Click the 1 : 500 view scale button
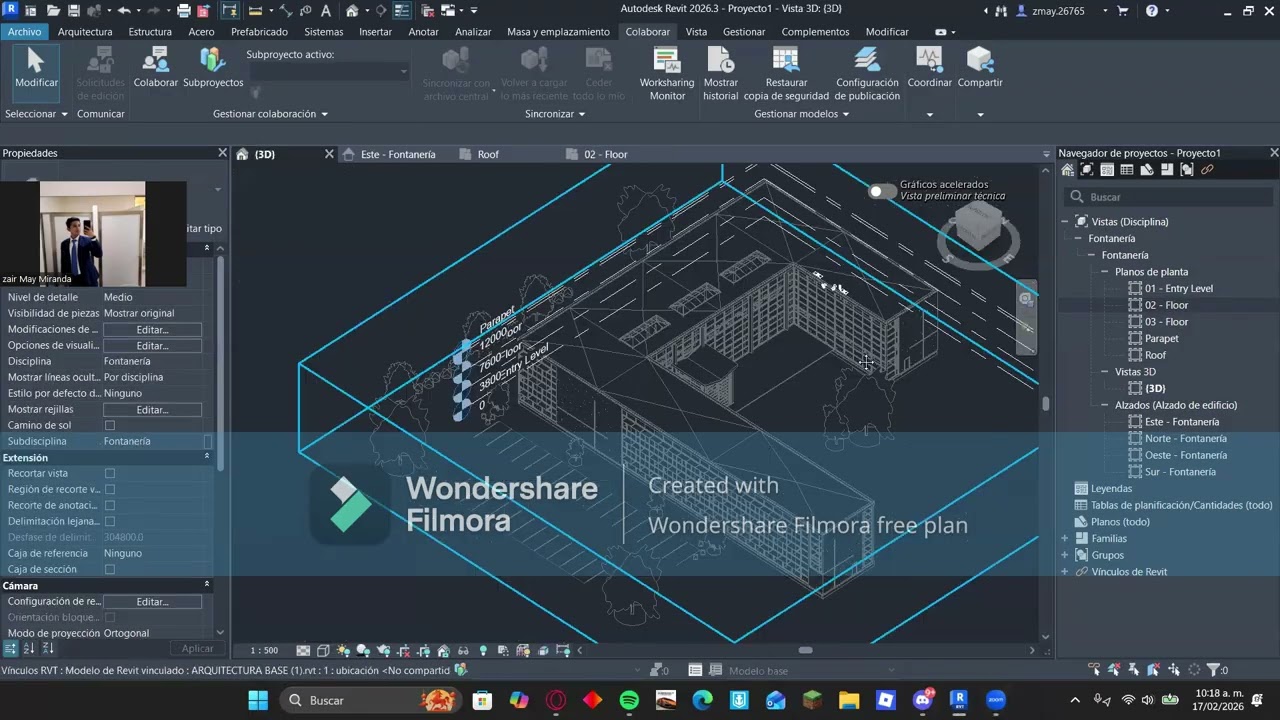The image size is (1280, 720). coord(264,650)
